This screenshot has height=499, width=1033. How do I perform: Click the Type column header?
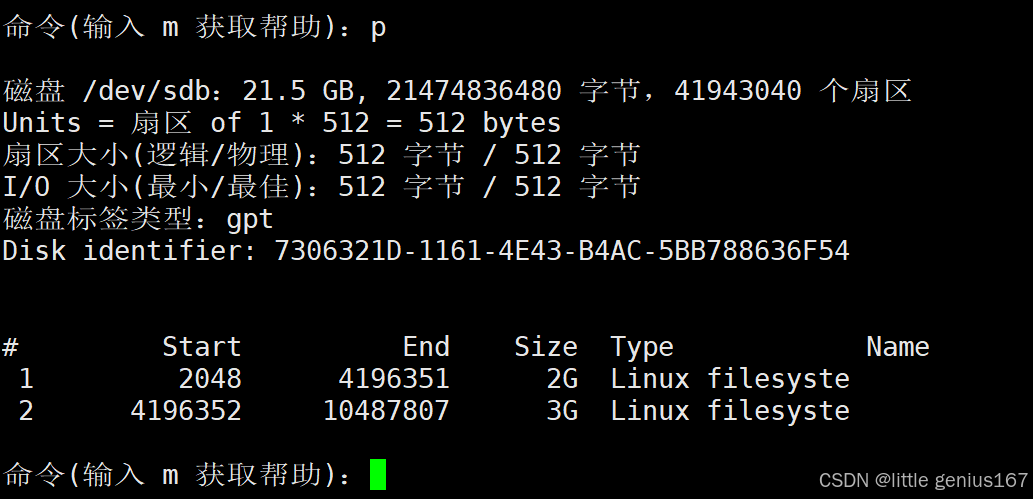(x=642, y=347)
